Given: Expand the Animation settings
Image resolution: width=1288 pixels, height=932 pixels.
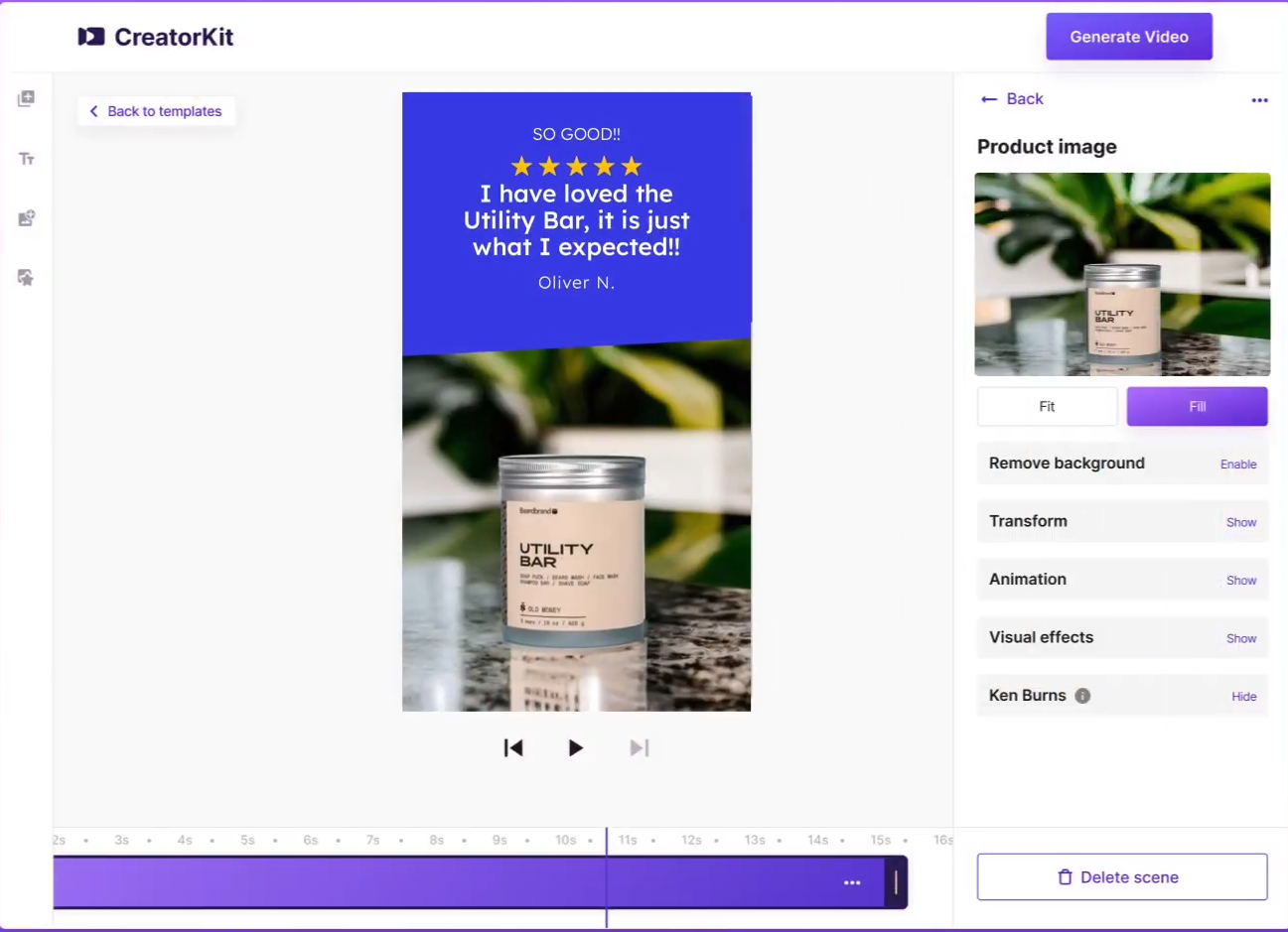Looking at the screenshot, I should coord(1240,580).
